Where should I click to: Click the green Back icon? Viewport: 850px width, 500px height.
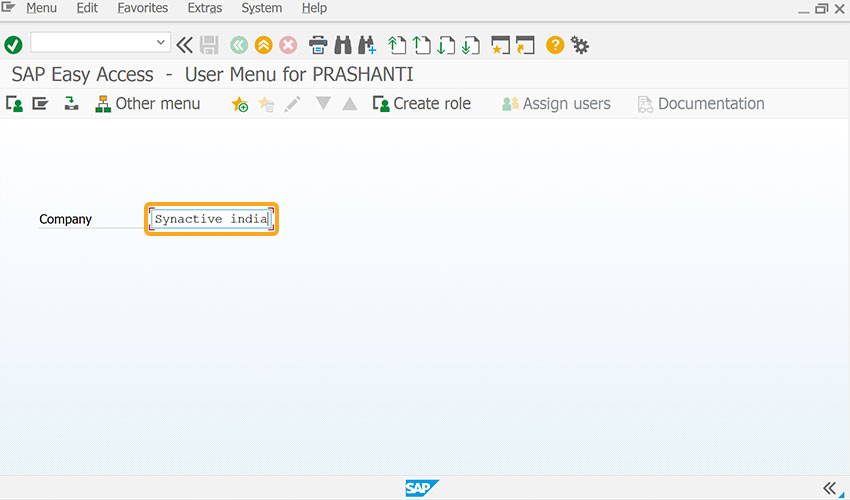coord(239,45)
